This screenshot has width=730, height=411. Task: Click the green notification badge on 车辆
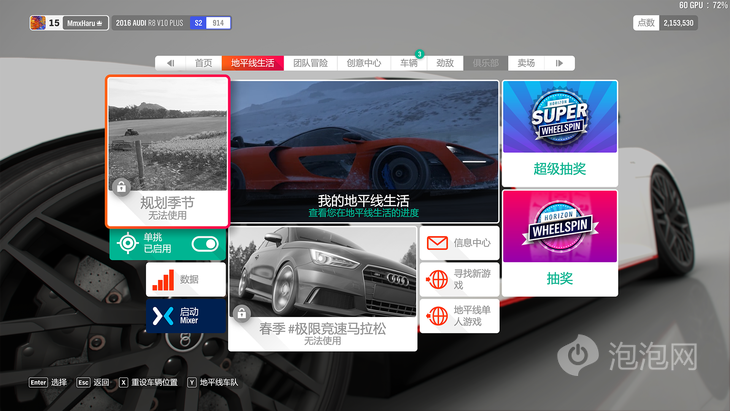pyautogui.click(x=419, y=54)
